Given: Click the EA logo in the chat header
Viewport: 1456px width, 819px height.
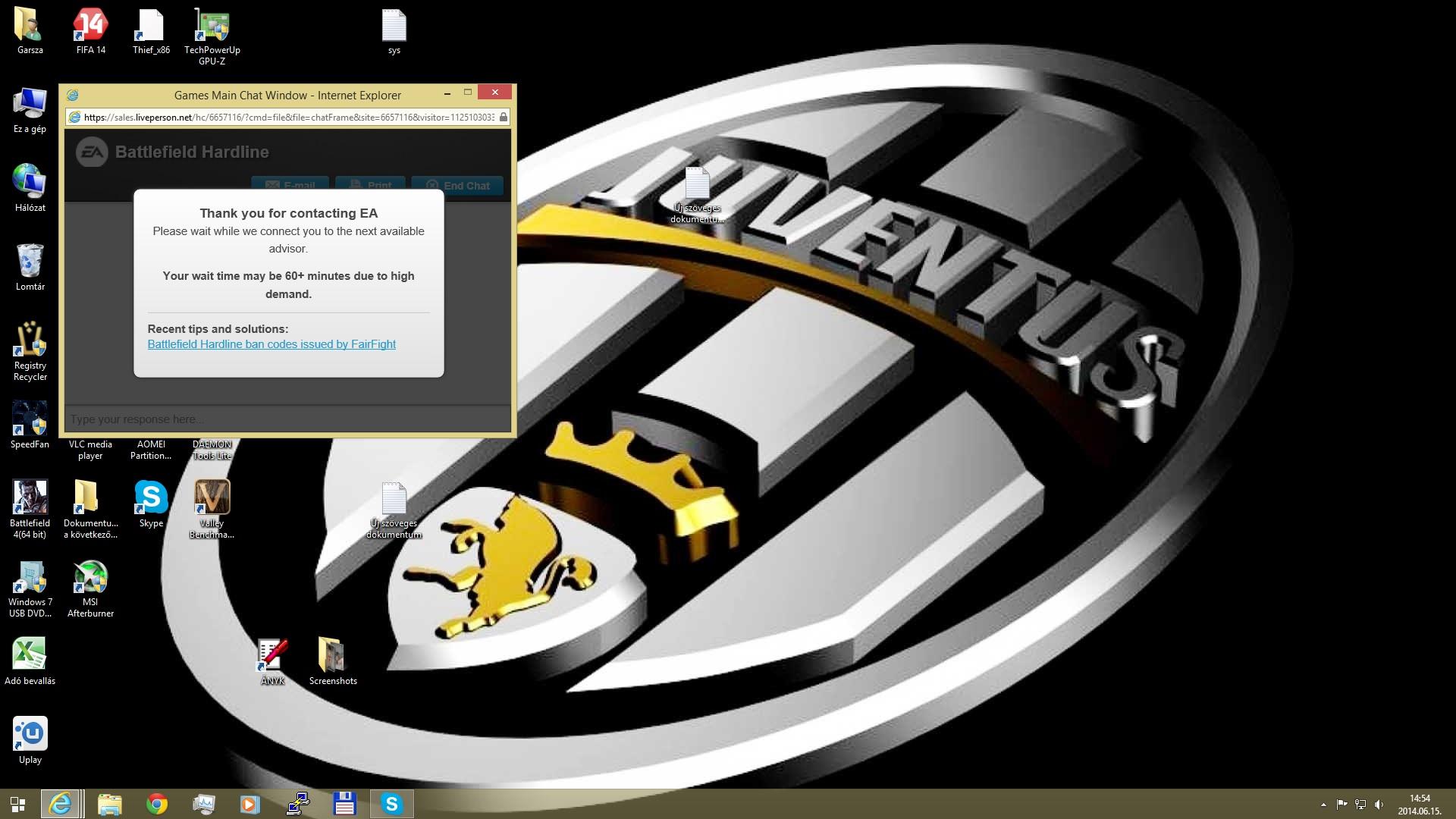Looking at the screenshot, I should click(93, 152).
